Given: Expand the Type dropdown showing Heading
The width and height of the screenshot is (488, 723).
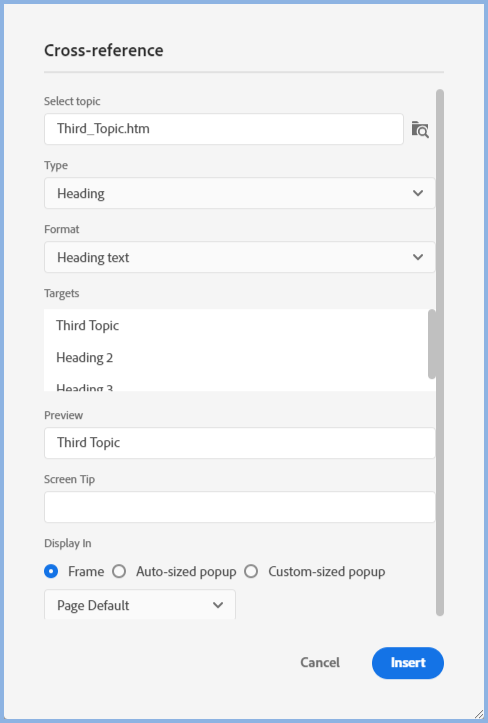Looking at the screenshot, I should tap(239, 193).
